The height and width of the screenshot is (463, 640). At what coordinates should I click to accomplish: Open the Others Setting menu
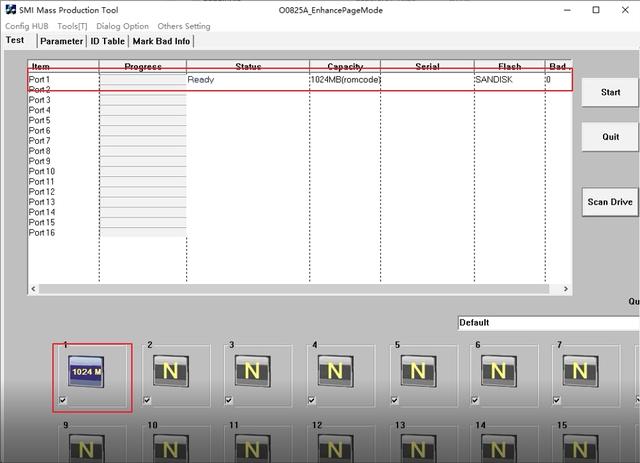[x=184, y=26]
